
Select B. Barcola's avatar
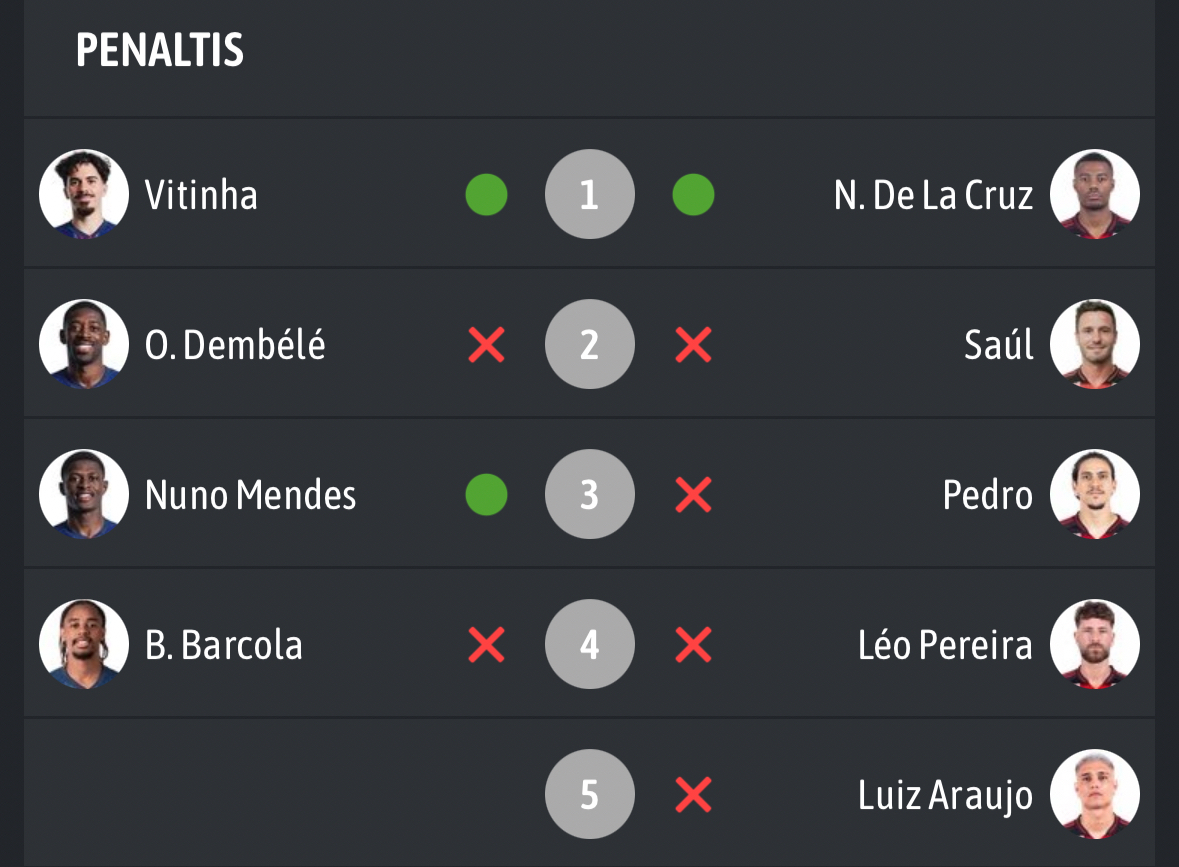click(84, 644)
